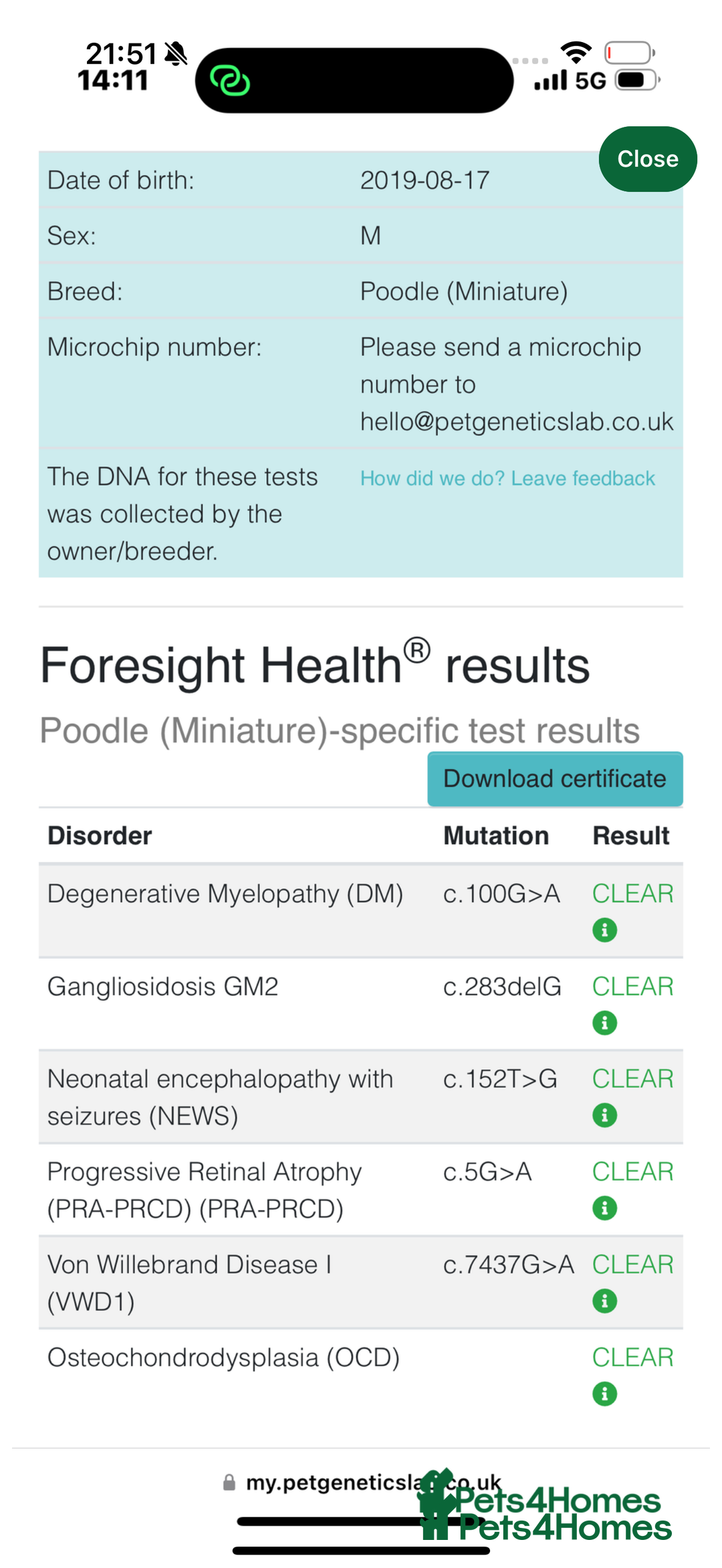Click the Download certificate button
The width and height of the screenshot is (722, 1568).
click(555, 779)
